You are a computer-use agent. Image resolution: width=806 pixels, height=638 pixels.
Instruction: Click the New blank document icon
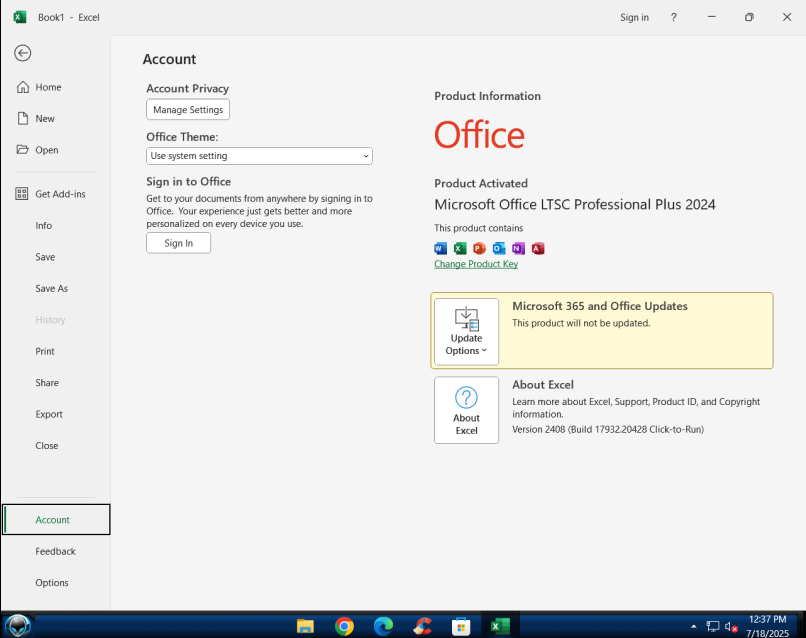23,118
